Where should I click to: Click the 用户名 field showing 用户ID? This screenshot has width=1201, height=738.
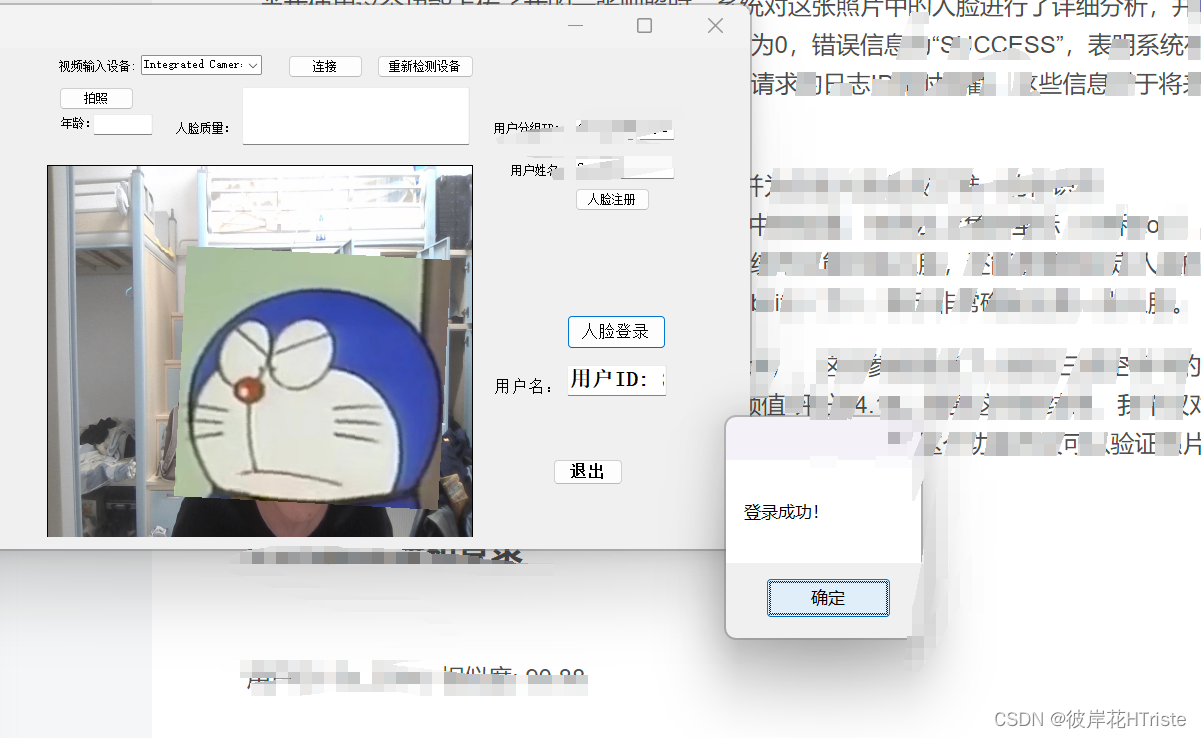[x=617, y=380]
